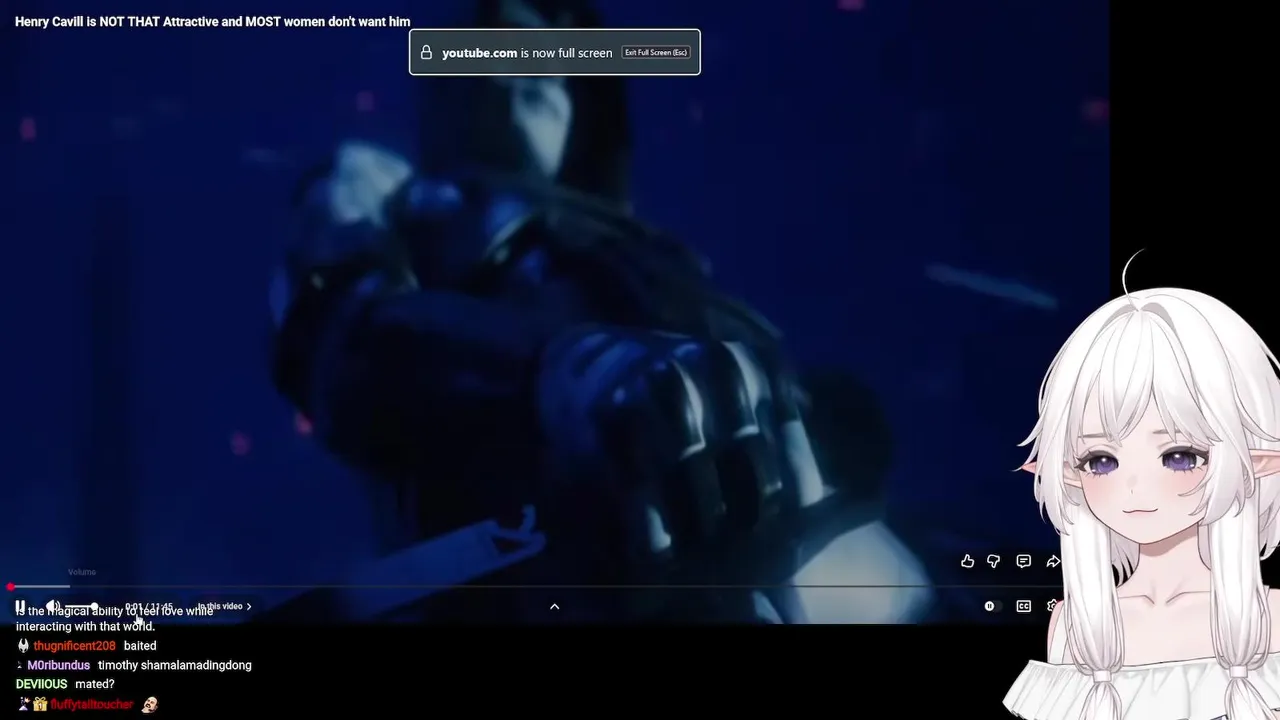Pause the video with the pause button
Viewport: 1280px width, 720px height.
click(x=20, y=606)
